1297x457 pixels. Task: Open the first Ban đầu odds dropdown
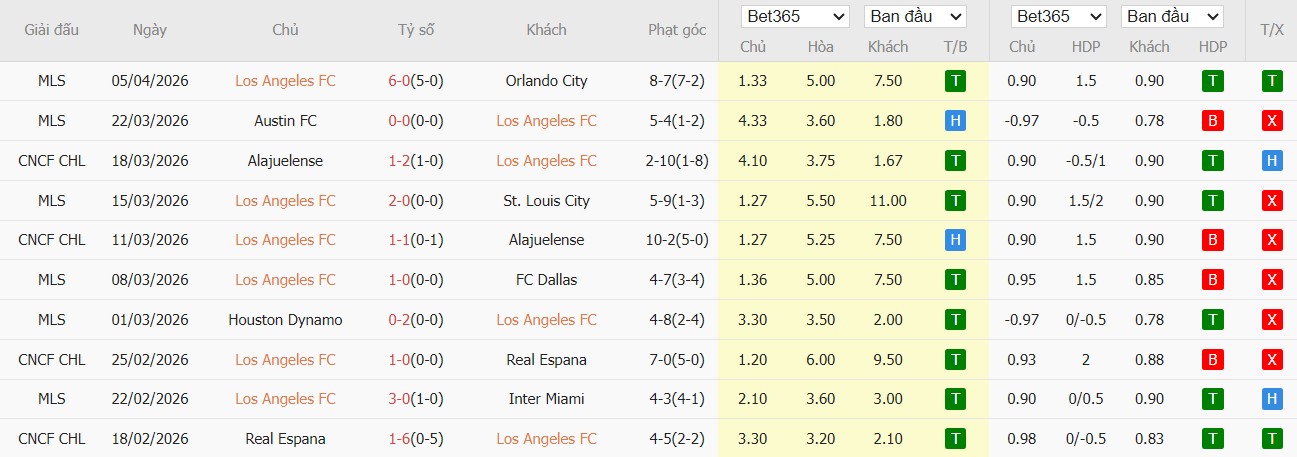[915, 16]
